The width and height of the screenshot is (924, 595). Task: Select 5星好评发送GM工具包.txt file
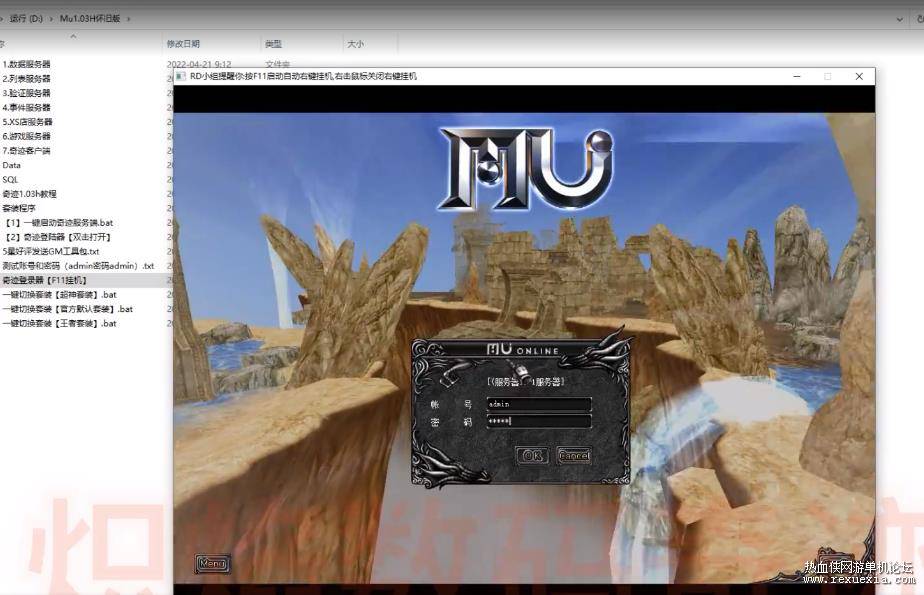tap(51, 252)
